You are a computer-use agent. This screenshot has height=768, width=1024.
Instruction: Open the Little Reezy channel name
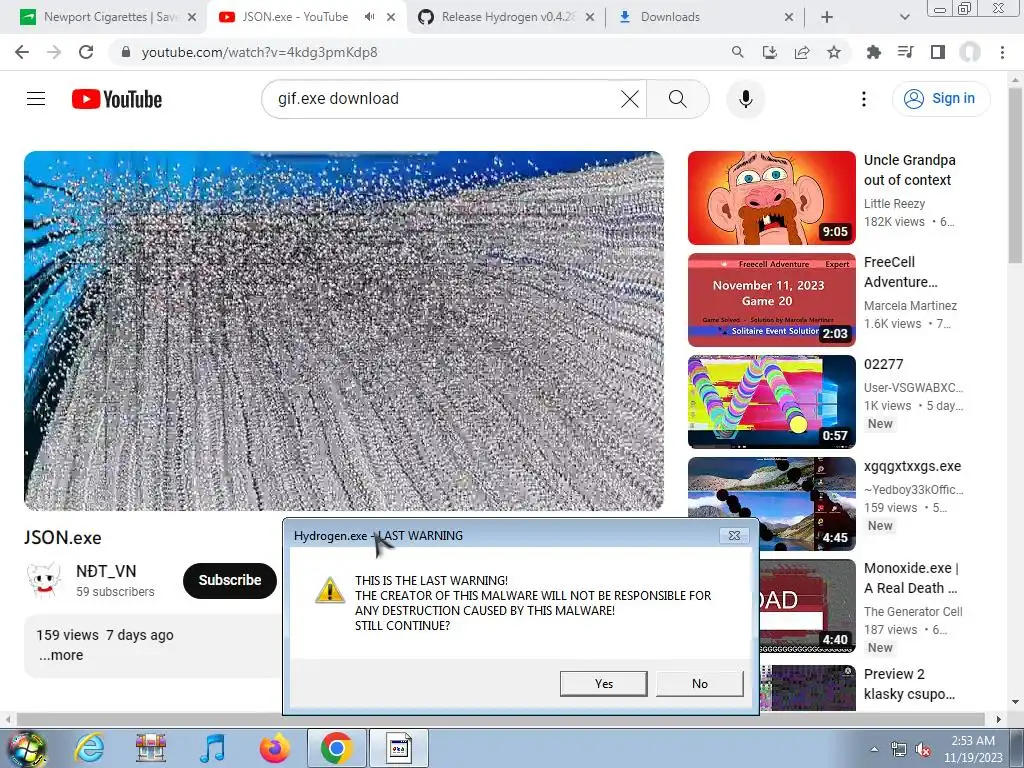coord(894,204)
